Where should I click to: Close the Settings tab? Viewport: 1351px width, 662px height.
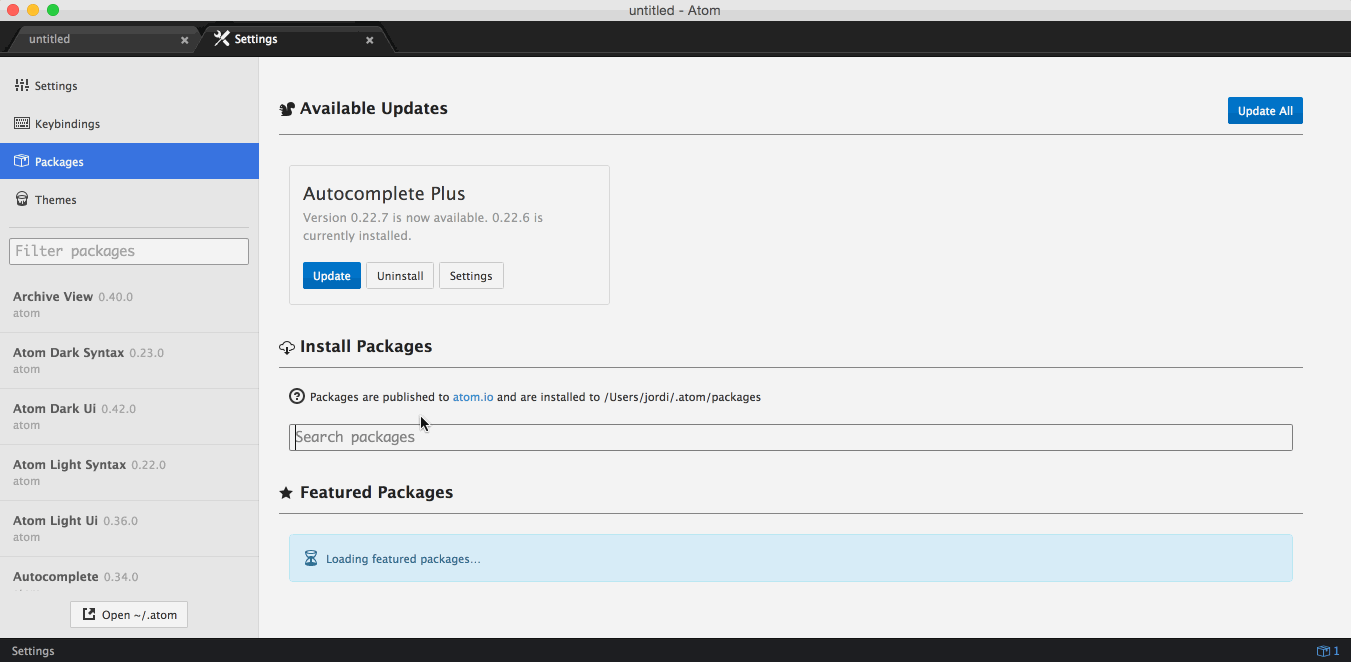pos(370,40)
